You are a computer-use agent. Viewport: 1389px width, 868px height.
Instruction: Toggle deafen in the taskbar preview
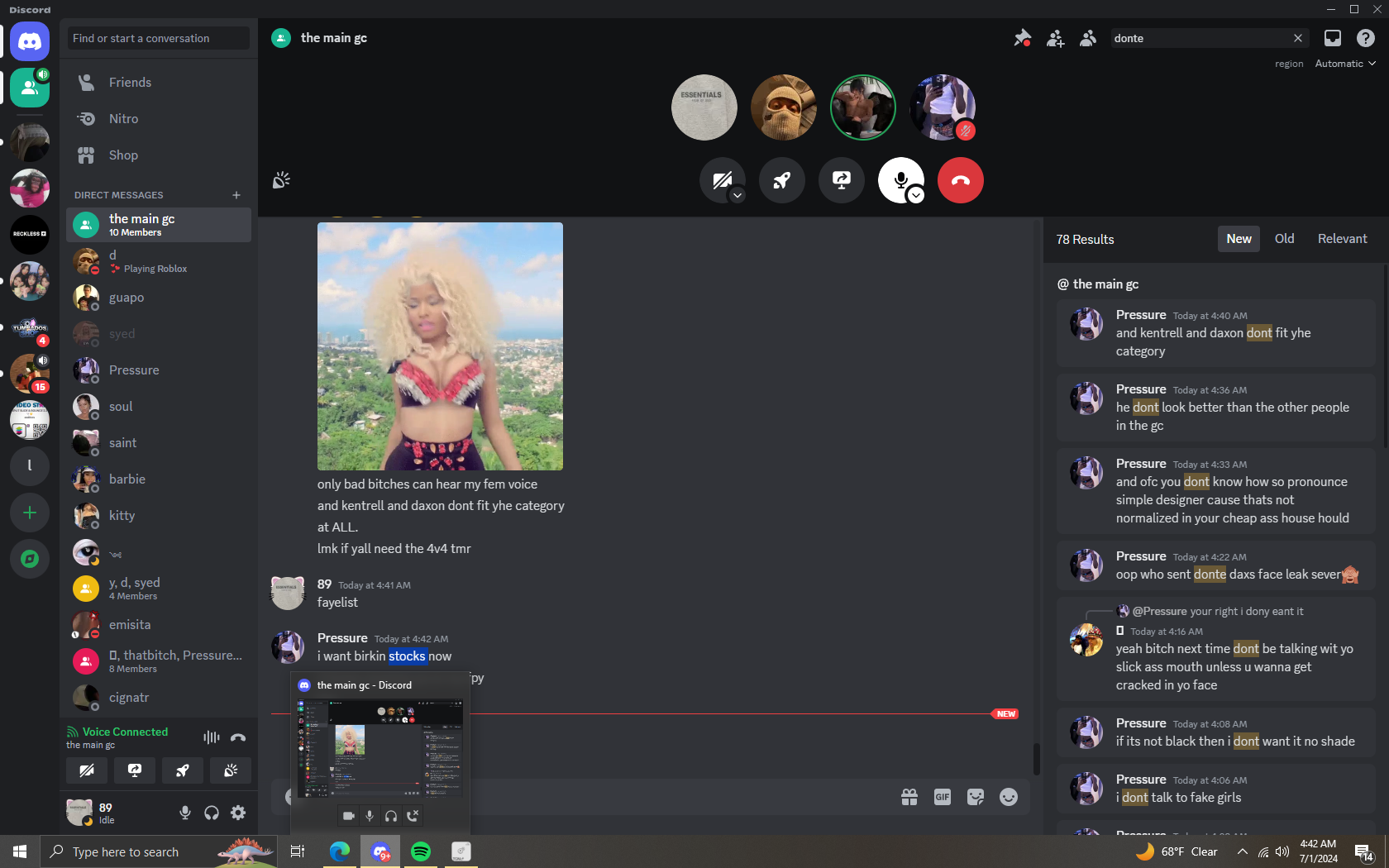pos(391,816)
